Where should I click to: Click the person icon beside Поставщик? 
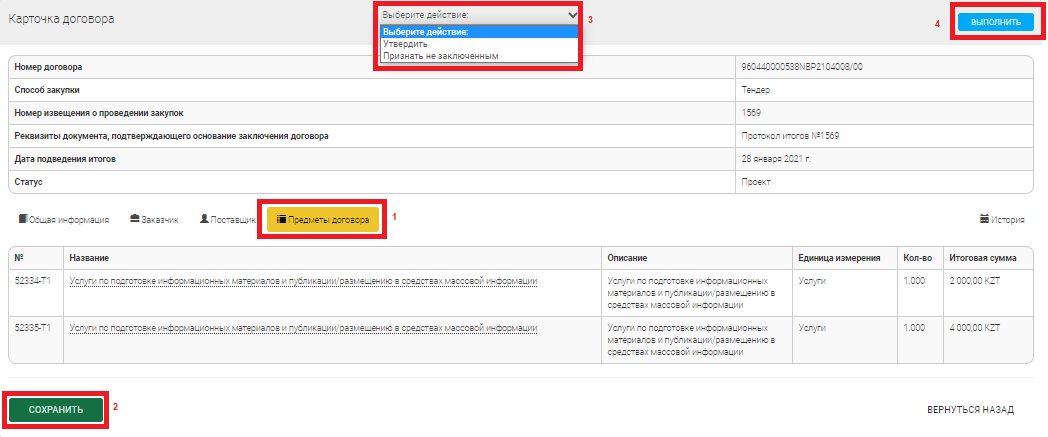click(204, 219)
